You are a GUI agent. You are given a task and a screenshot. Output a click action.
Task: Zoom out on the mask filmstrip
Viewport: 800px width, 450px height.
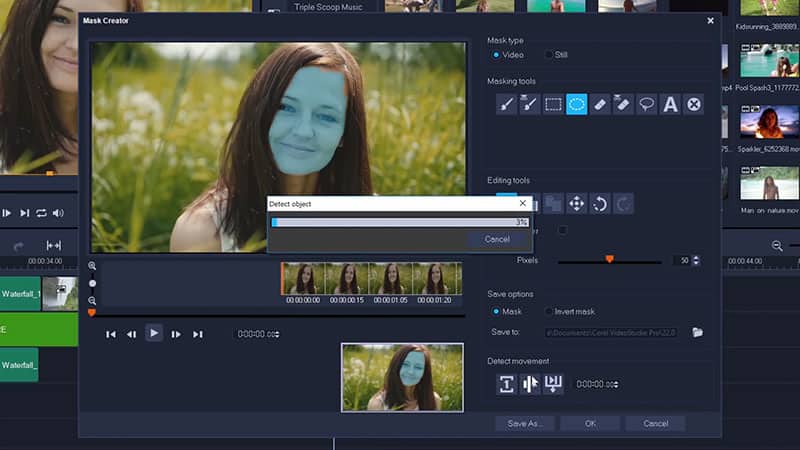coord(92,301)
